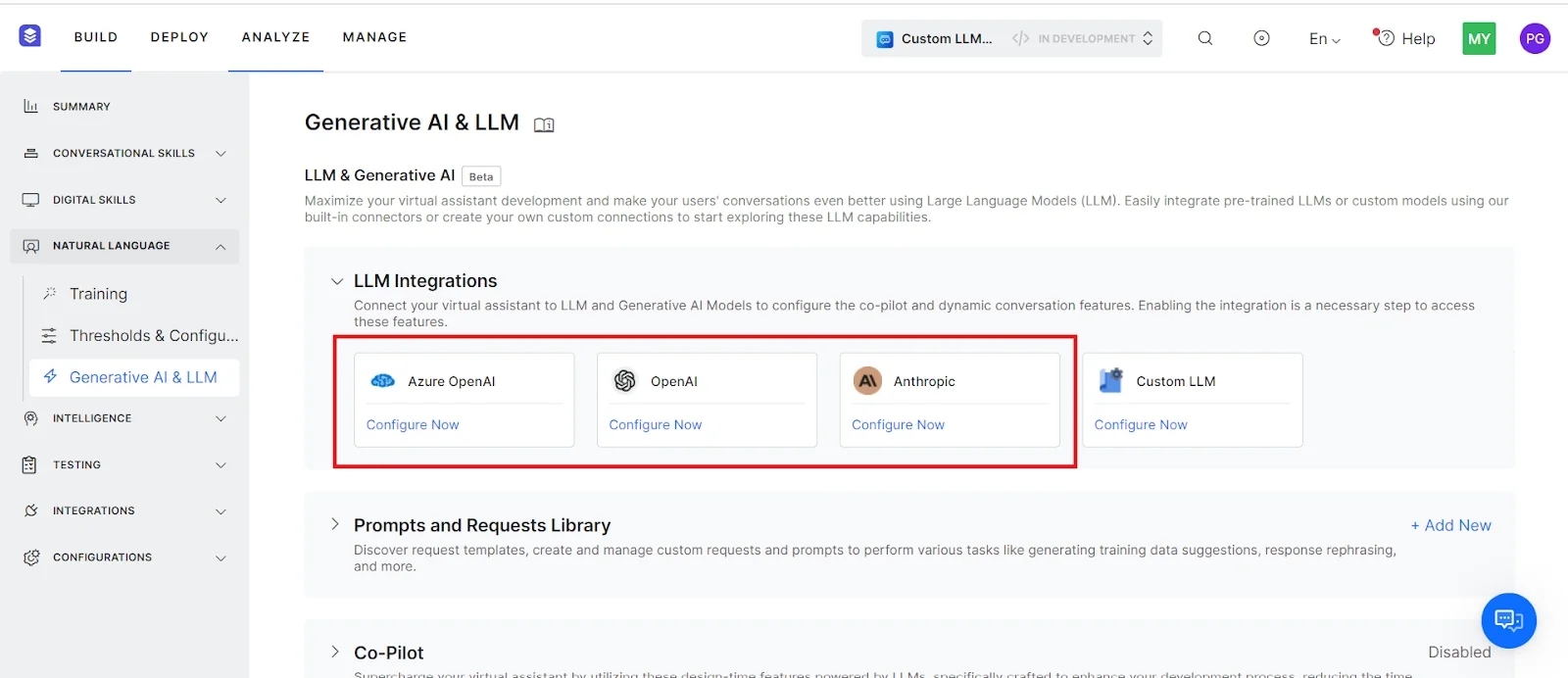Switch to the ANALYZE tab
The height and width of the screenshot is (678, 1568).
(x=275, y=37)
